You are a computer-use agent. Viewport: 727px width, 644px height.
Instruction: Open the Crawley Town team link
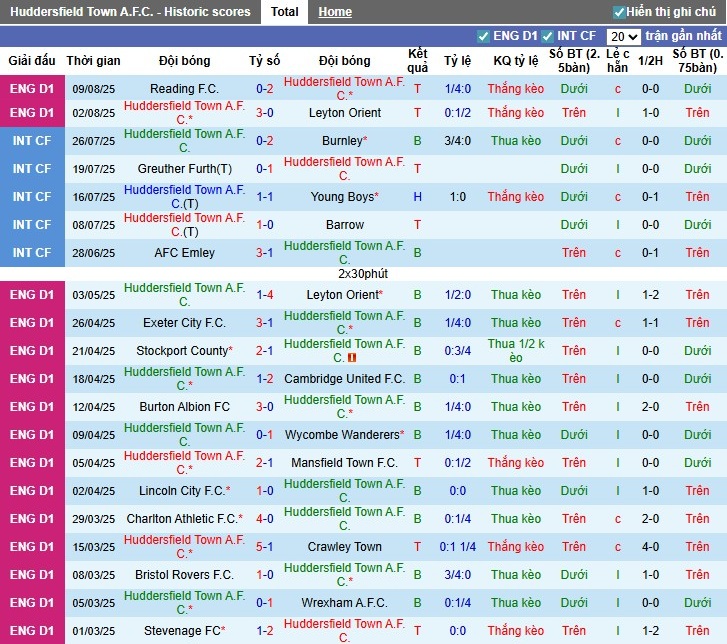pyautogui.click(x=344, y=547)
